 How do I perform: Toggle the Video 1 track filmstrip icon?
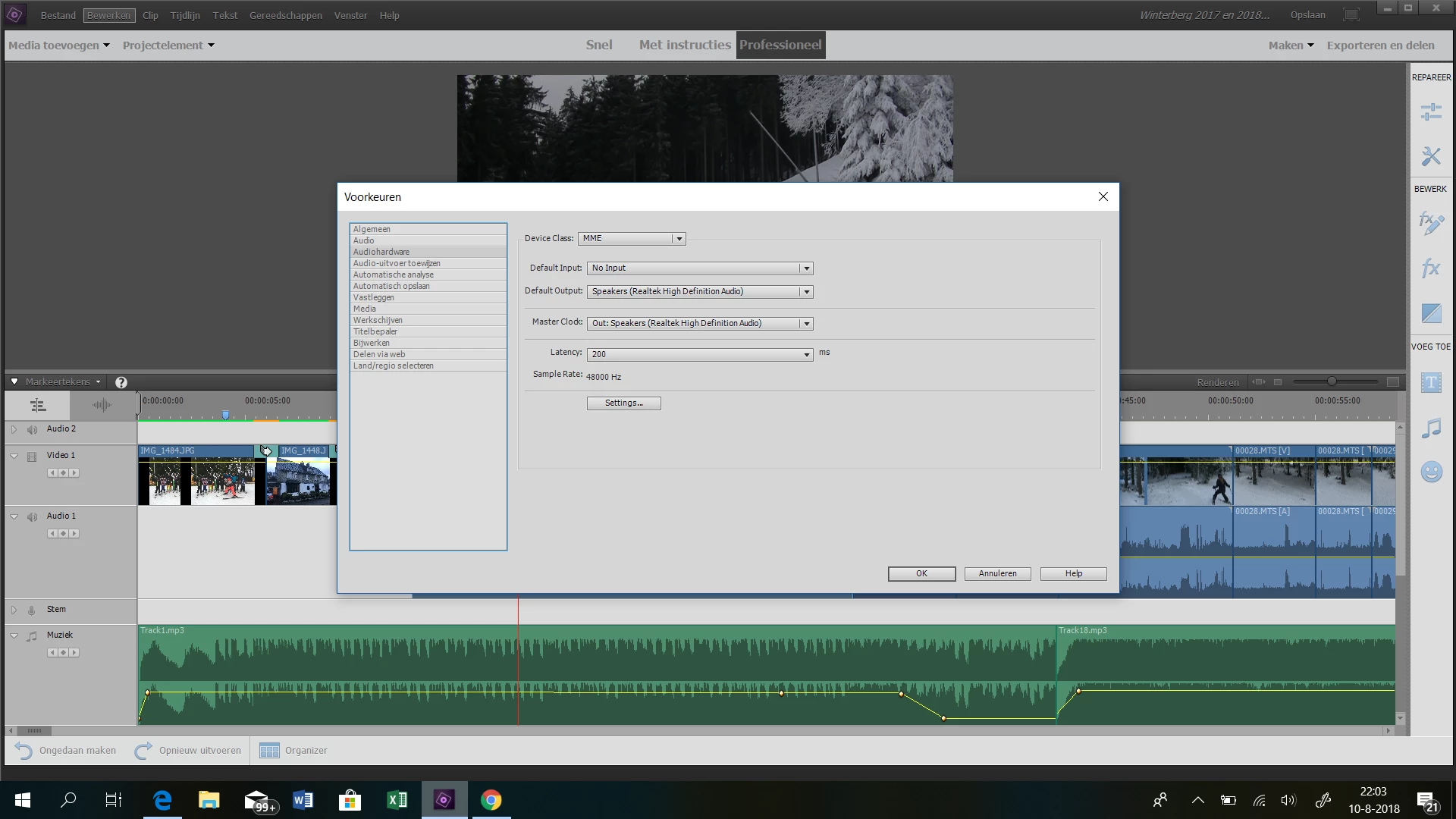pyautogui.click(x=32, y=457)
